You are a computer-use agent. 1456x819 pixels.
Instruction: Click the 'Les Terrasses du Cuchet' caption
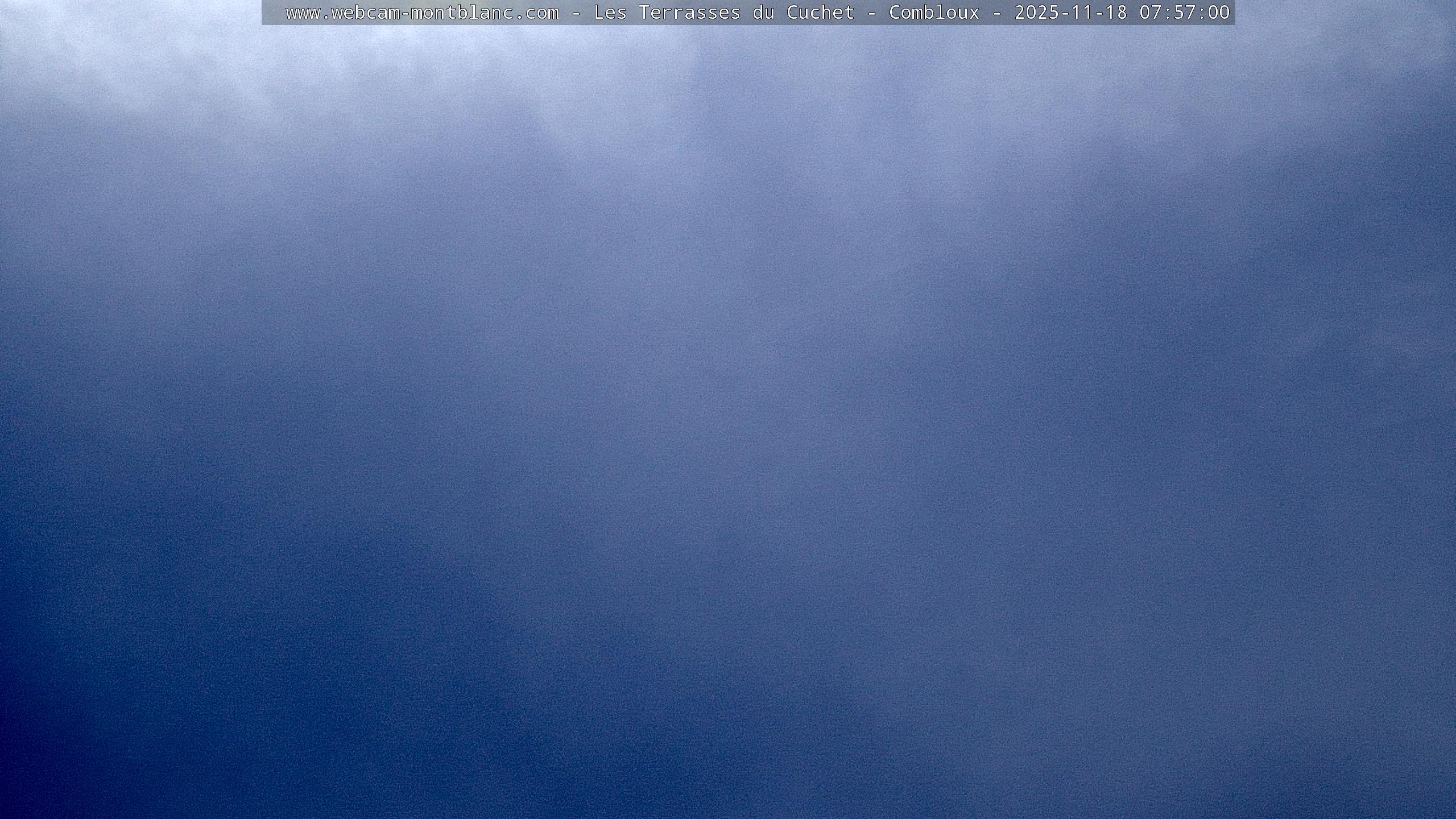(x=723, y=13)
